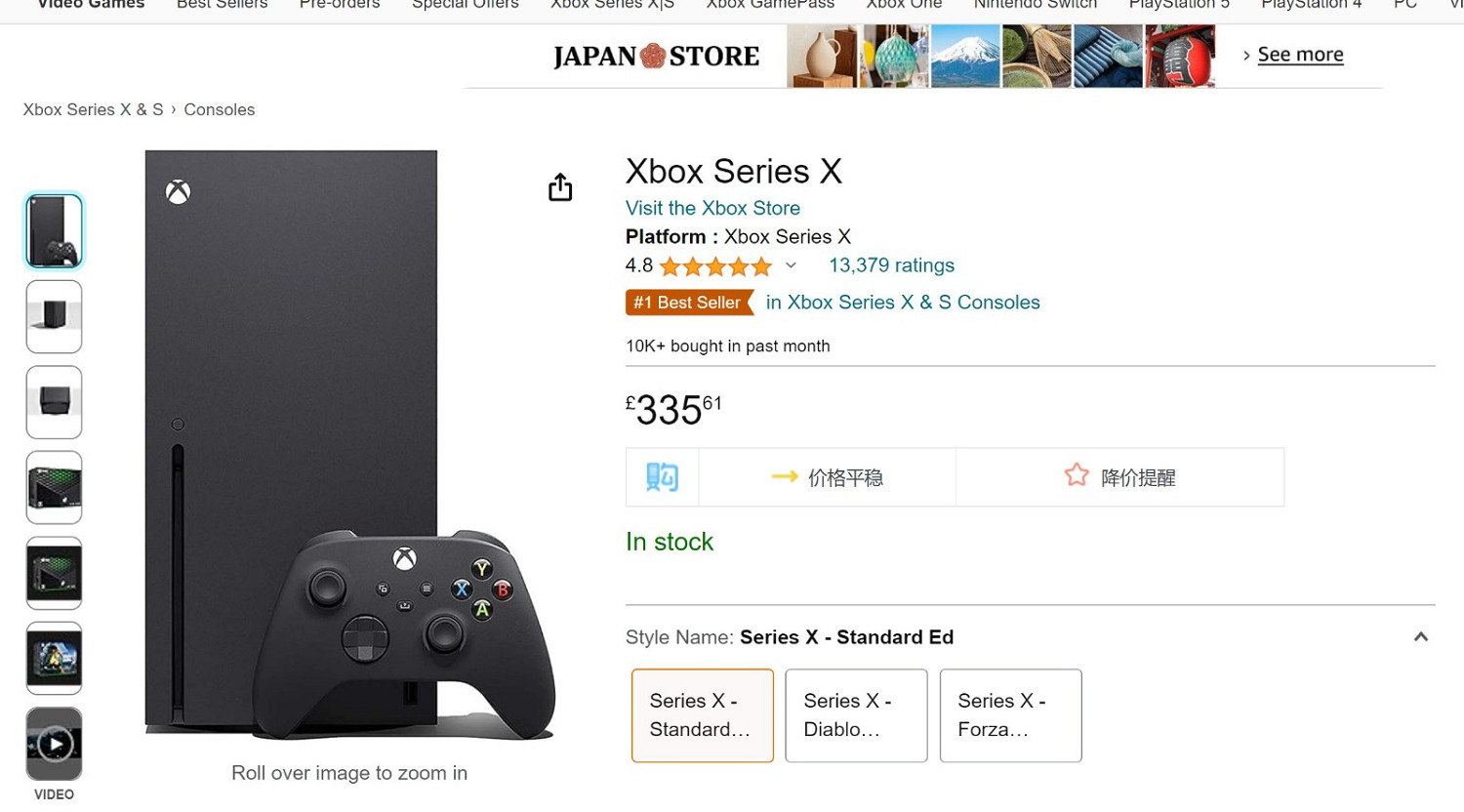Select the Series X - Forza edition option
This screenshot has width=1464, height=812.
coord(1010,714)
